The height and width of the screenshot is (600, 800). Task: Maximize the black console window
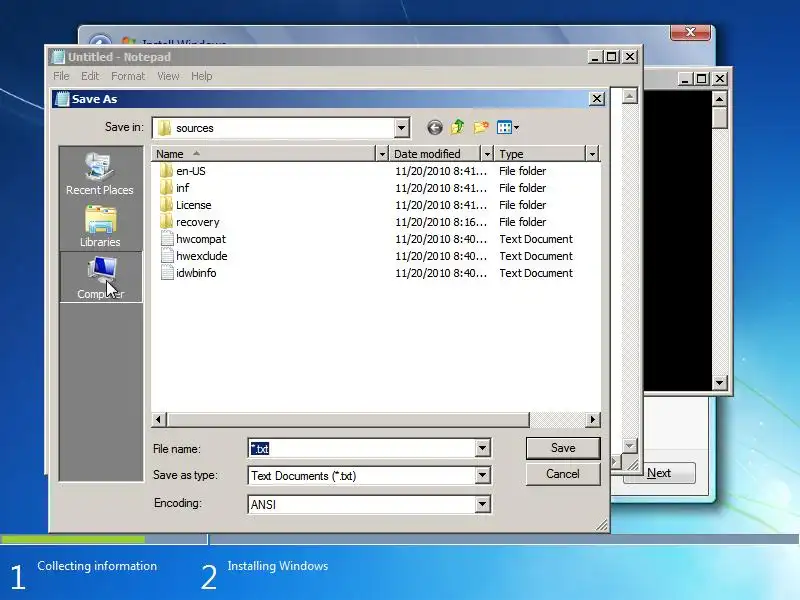tap(702, 79)
